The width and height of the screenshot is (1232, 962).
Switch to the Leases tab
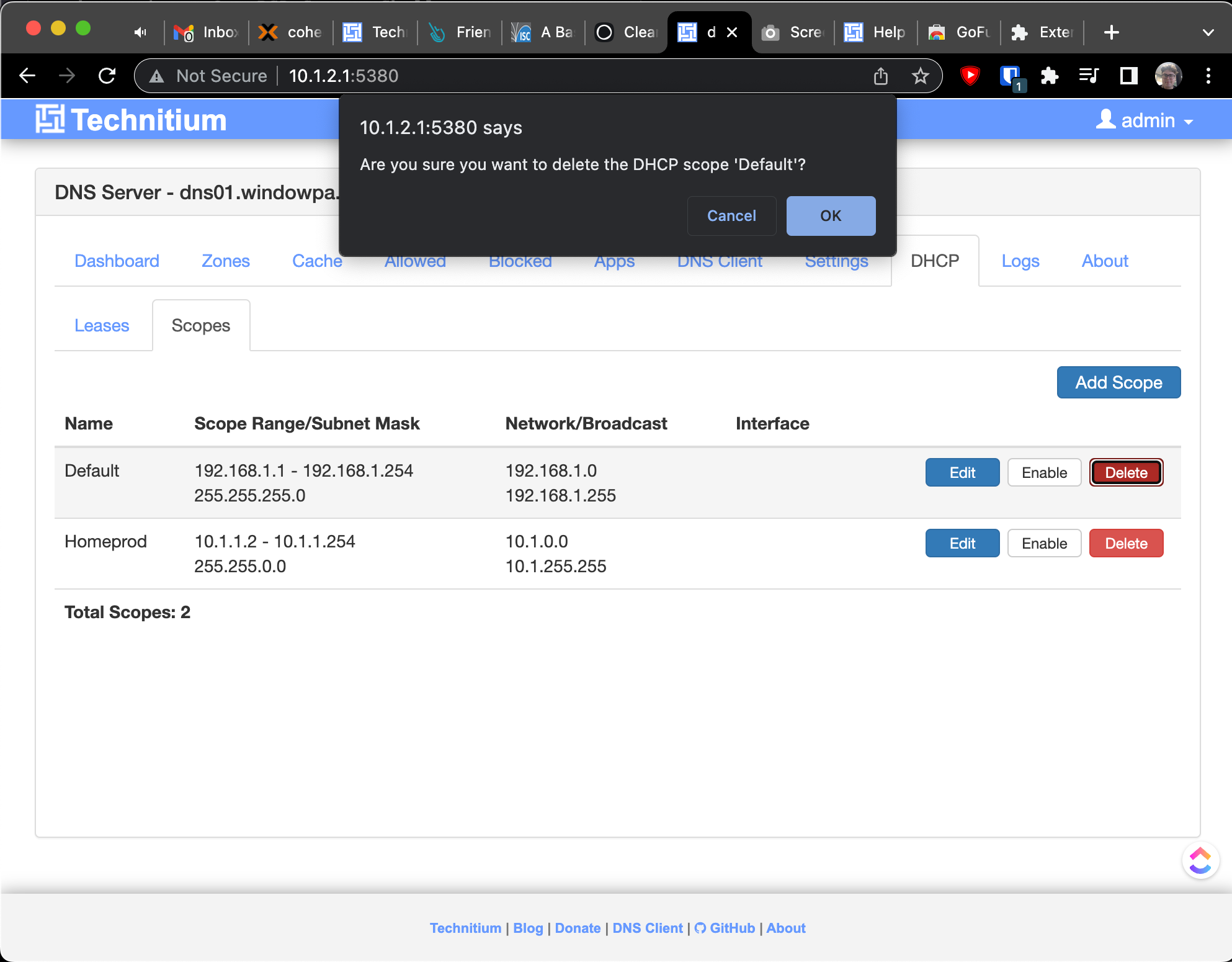pyautogui.click(x=102, y=325)
